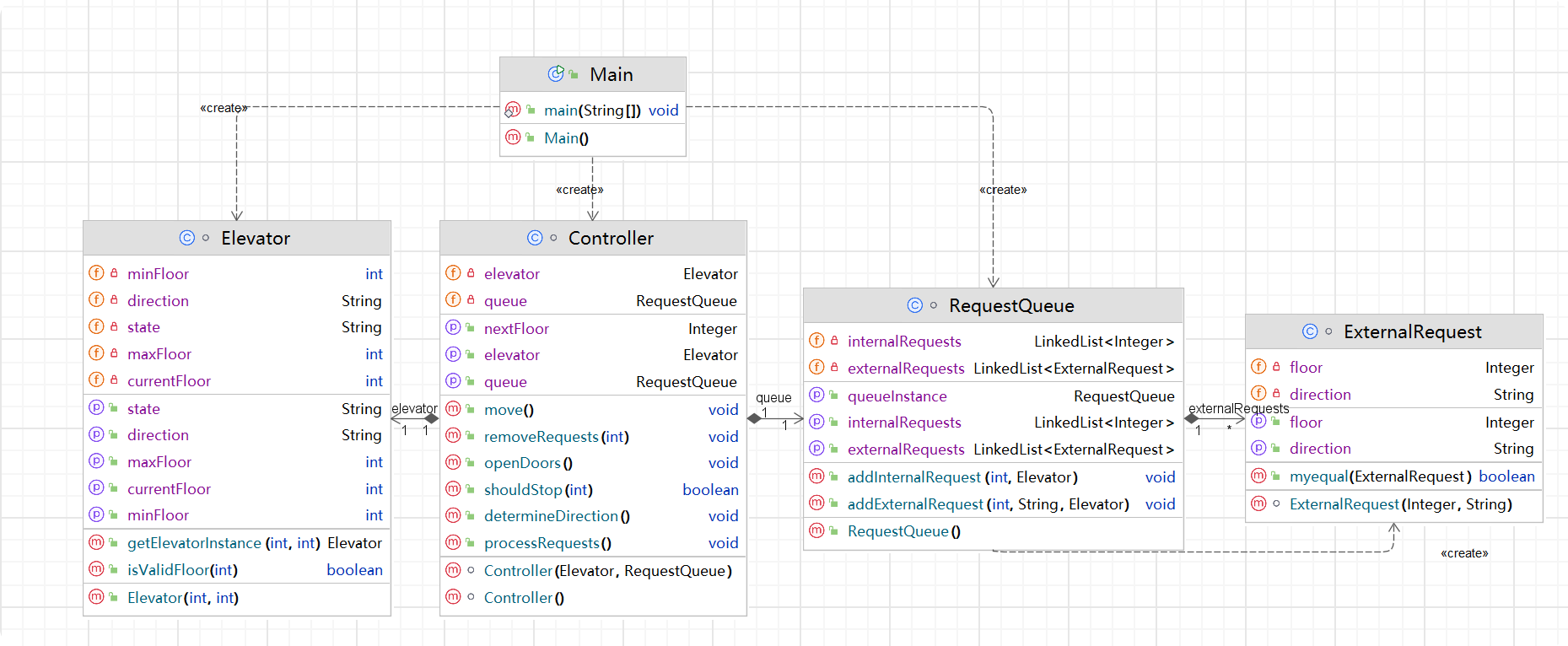
Task: Select main(String[]) method text in Main
Action: click(x=592, y=110)
